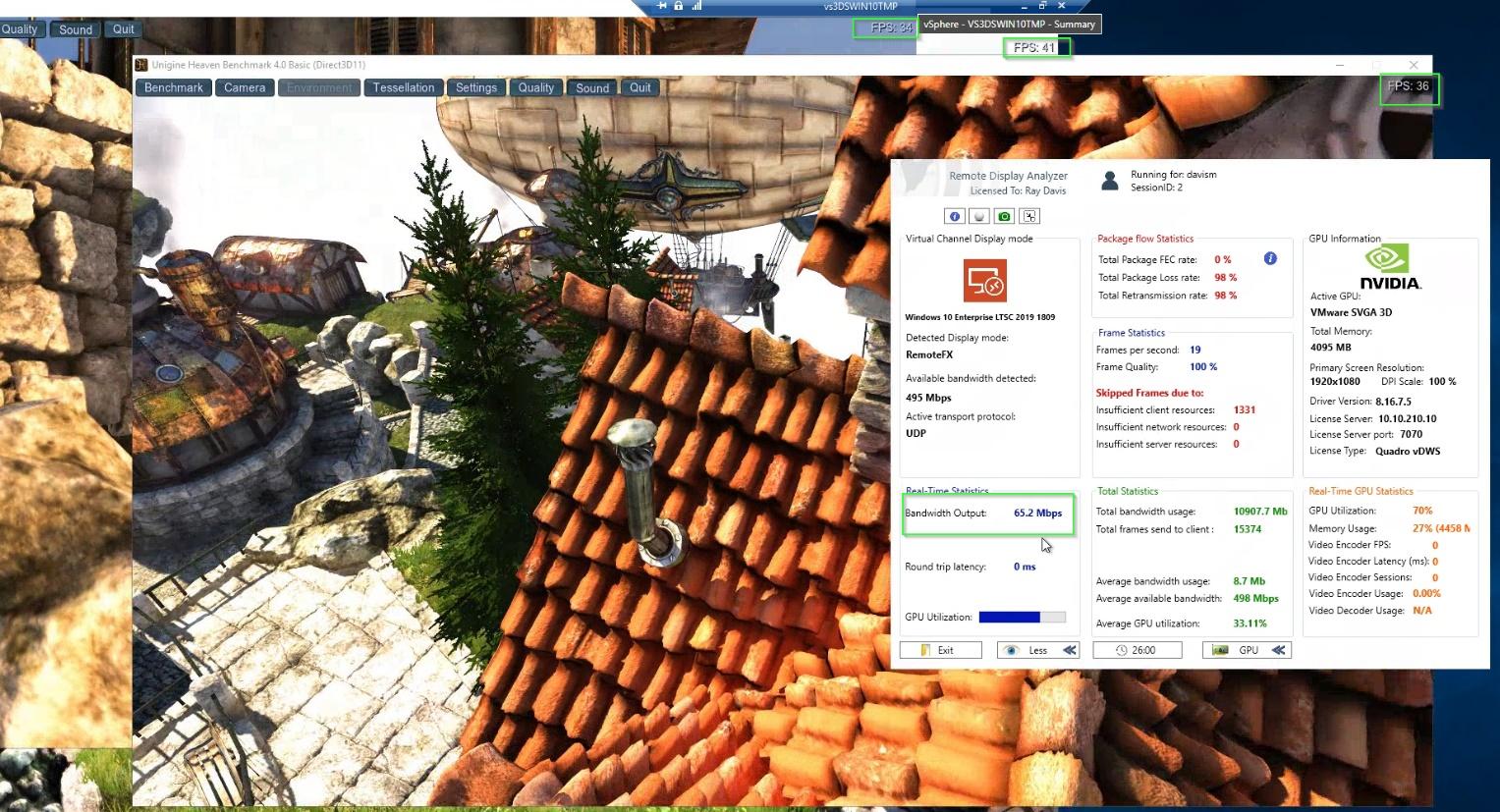Viewport: 1500px width, 812px height.
Task: Restore down the remote session from connection bar
Action: [x=1042, y=6]
